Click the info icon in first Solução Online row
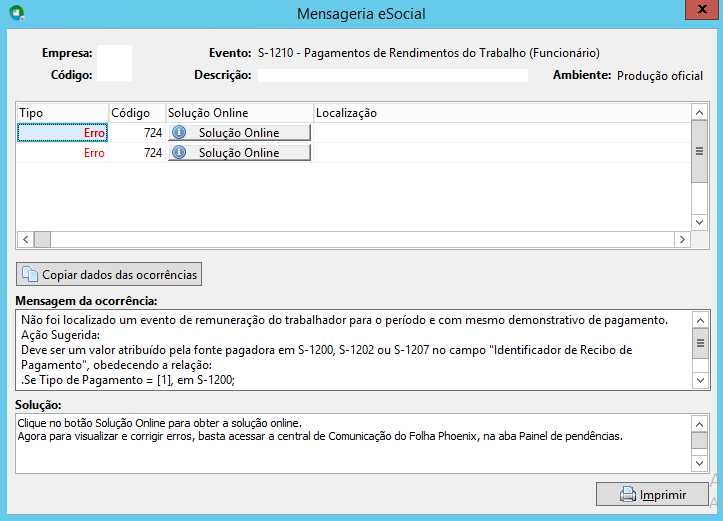 [179, 133]
